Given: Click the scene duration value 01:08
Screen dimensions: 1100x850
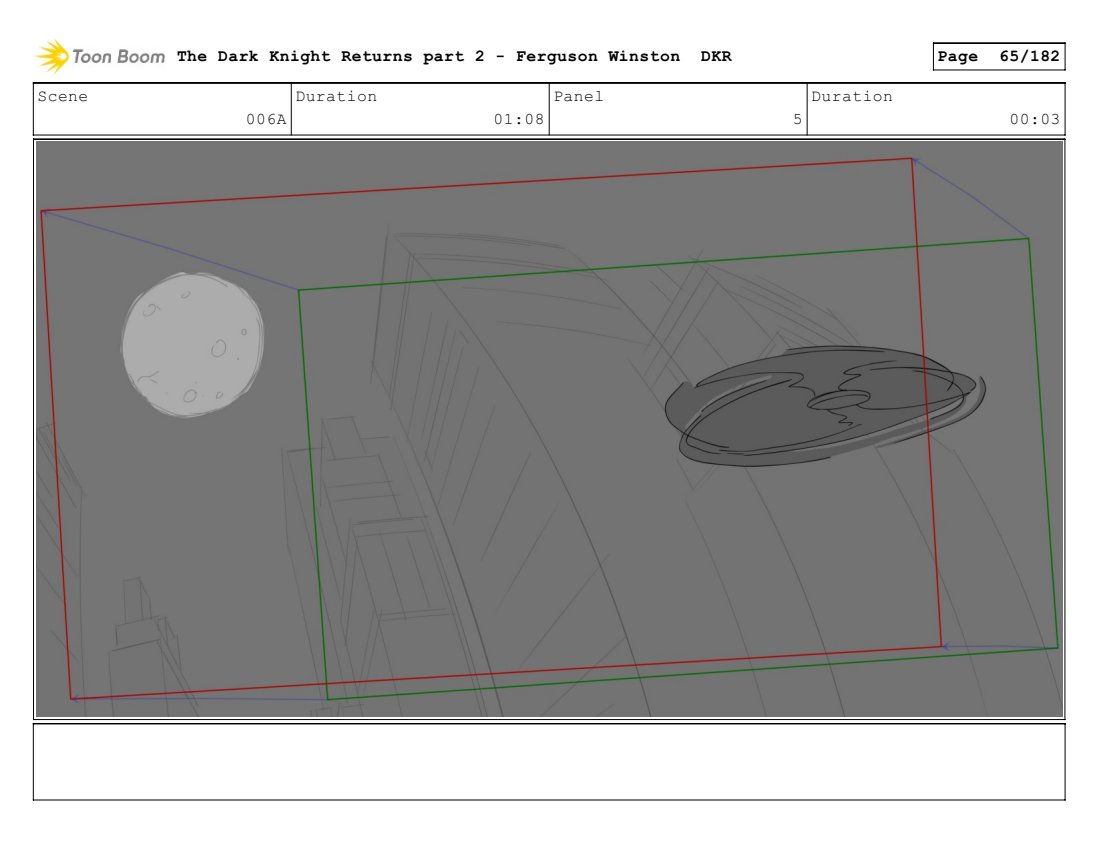Looking at the screenshot, I should click(518, 119).
